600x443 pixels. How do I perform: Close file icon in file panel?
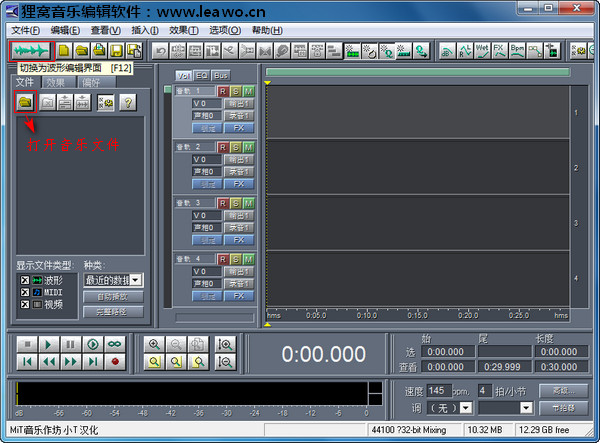(x=47, y=103)
